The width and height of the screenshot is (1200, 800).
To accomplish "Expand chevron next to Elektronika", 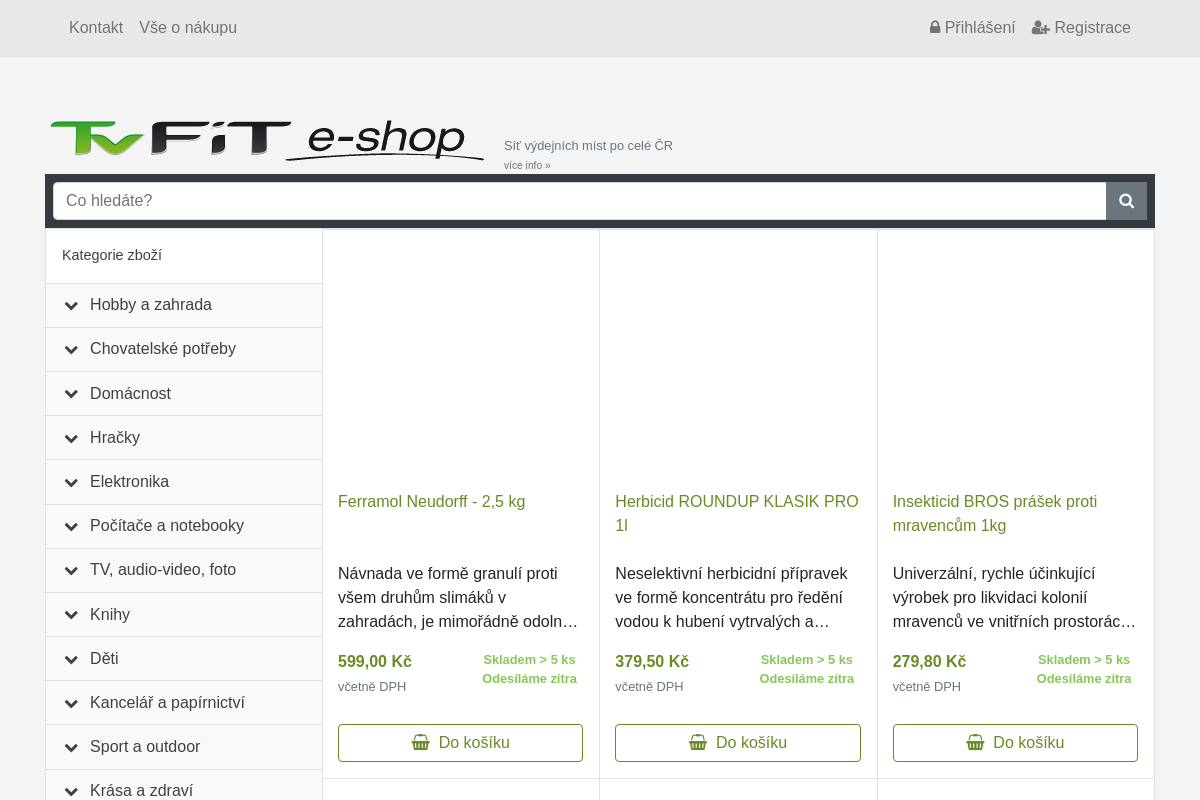I will [x=71, y=481].
